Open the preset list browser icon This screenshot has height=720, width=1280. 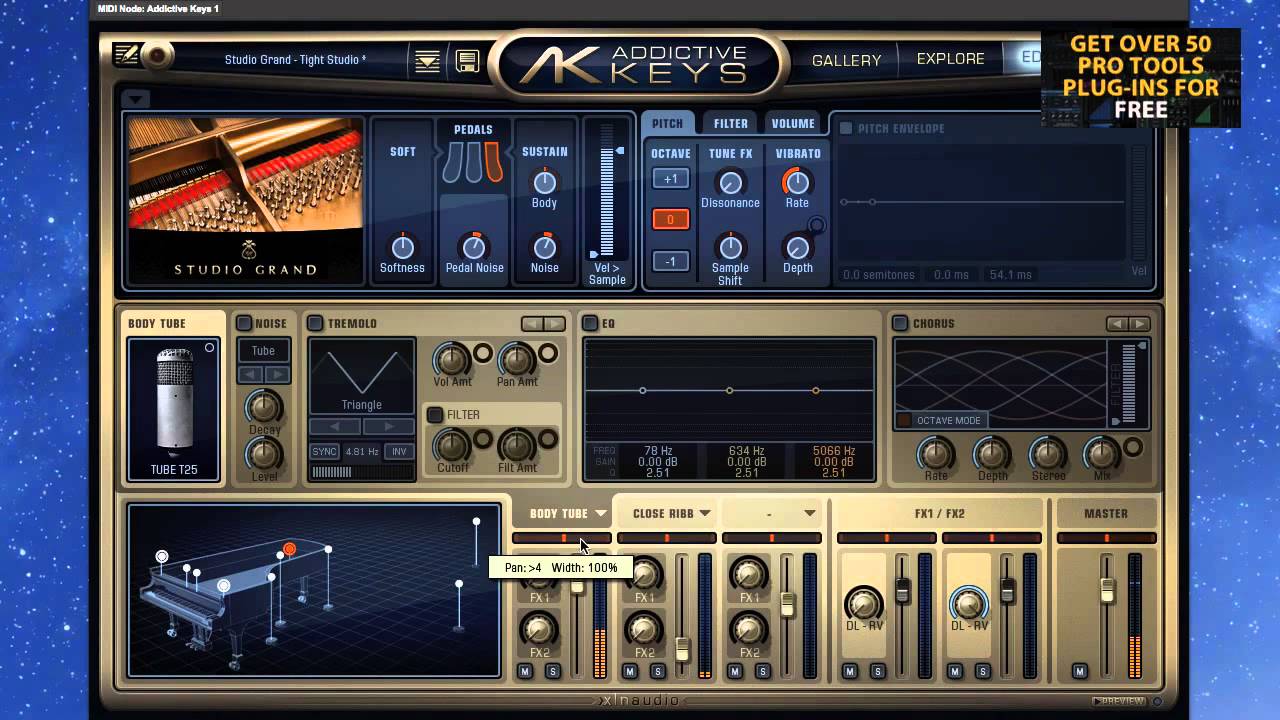click(428, 61)
